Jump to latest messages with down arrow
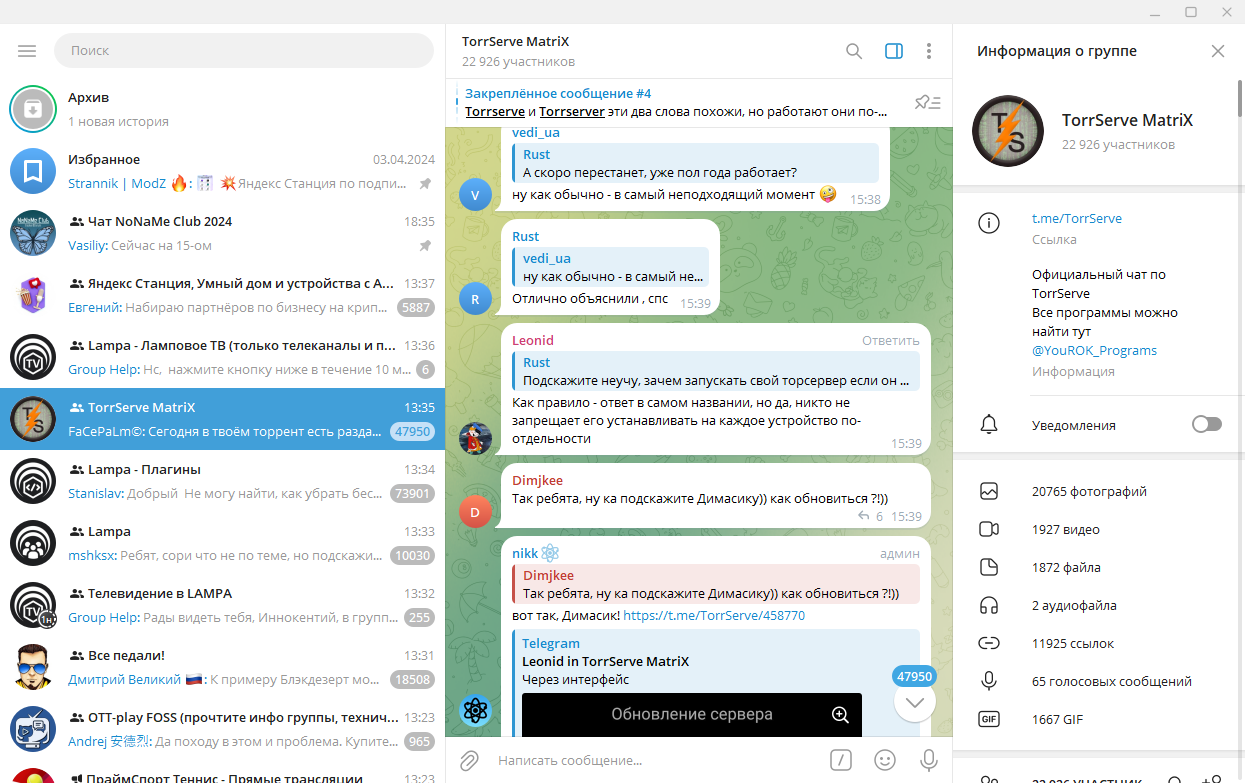The width and height of the screenshot is (1245, 783). (914, 702)
